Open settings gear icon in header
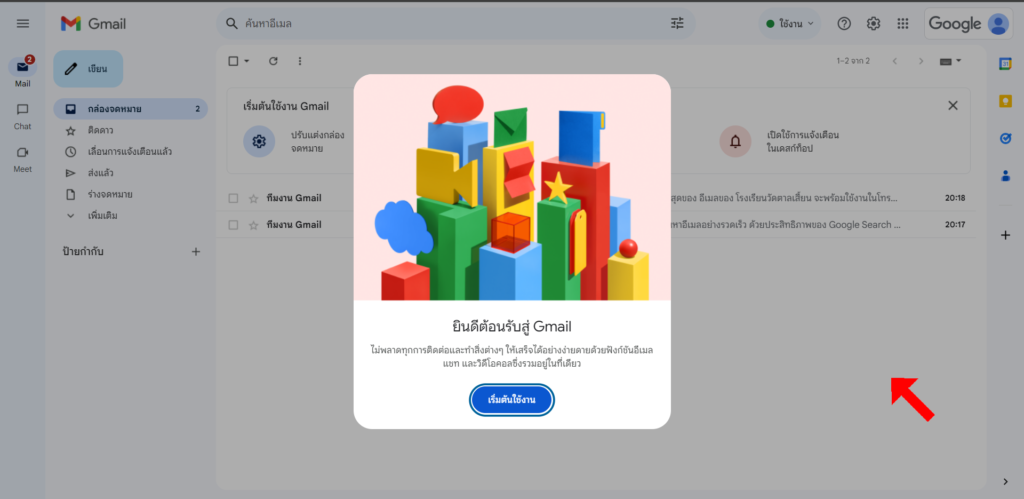This screenshot has height=499, width=1024. pos(873,24)
